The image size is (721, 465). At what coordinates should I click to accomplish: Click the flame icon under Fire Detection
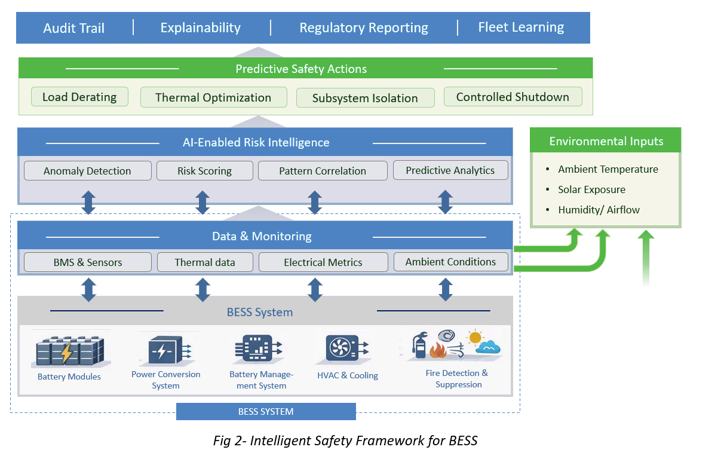coord(438,351)
